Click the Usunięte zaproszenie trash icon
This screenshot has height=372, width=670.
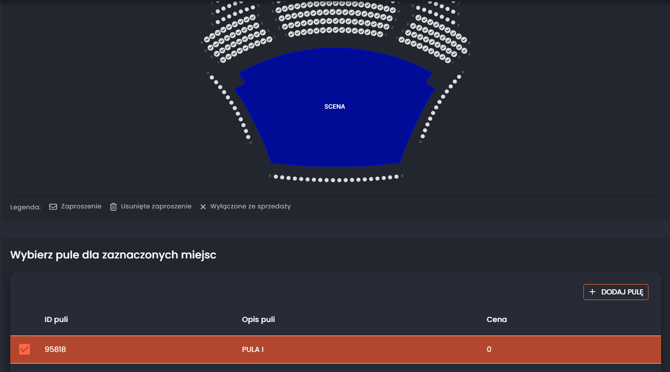[x=113, y=207]
